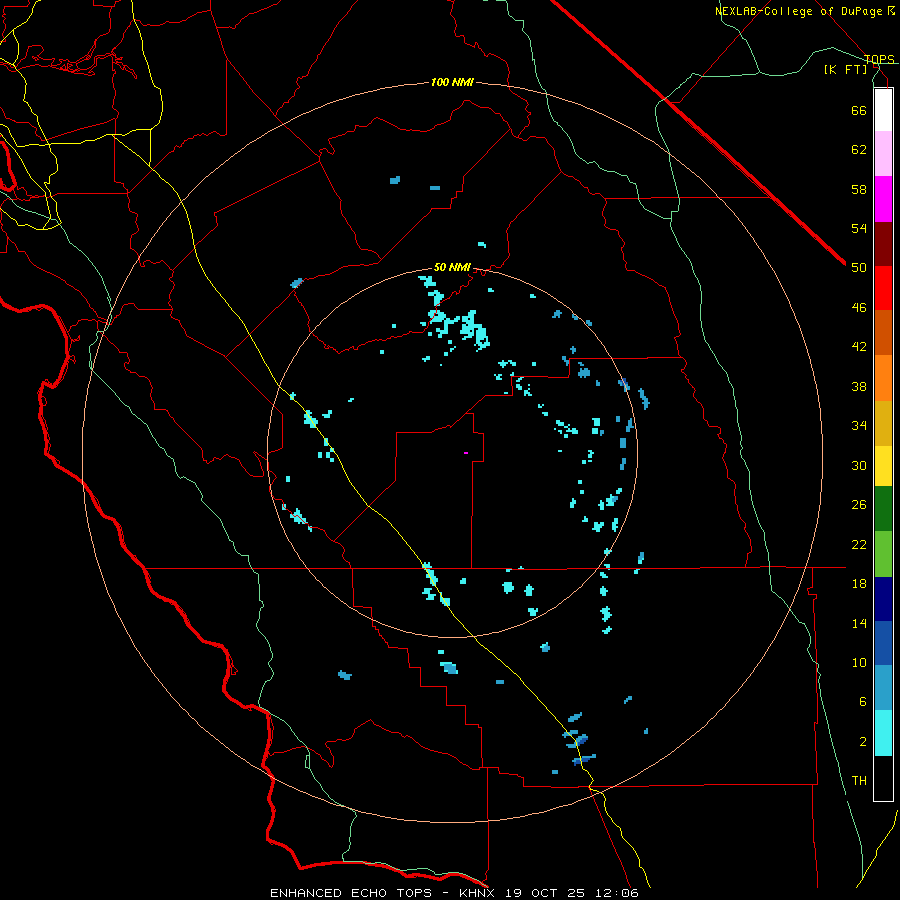Click the 50 legend value
The width and height of the screenshot is (900, 900).
859,268
